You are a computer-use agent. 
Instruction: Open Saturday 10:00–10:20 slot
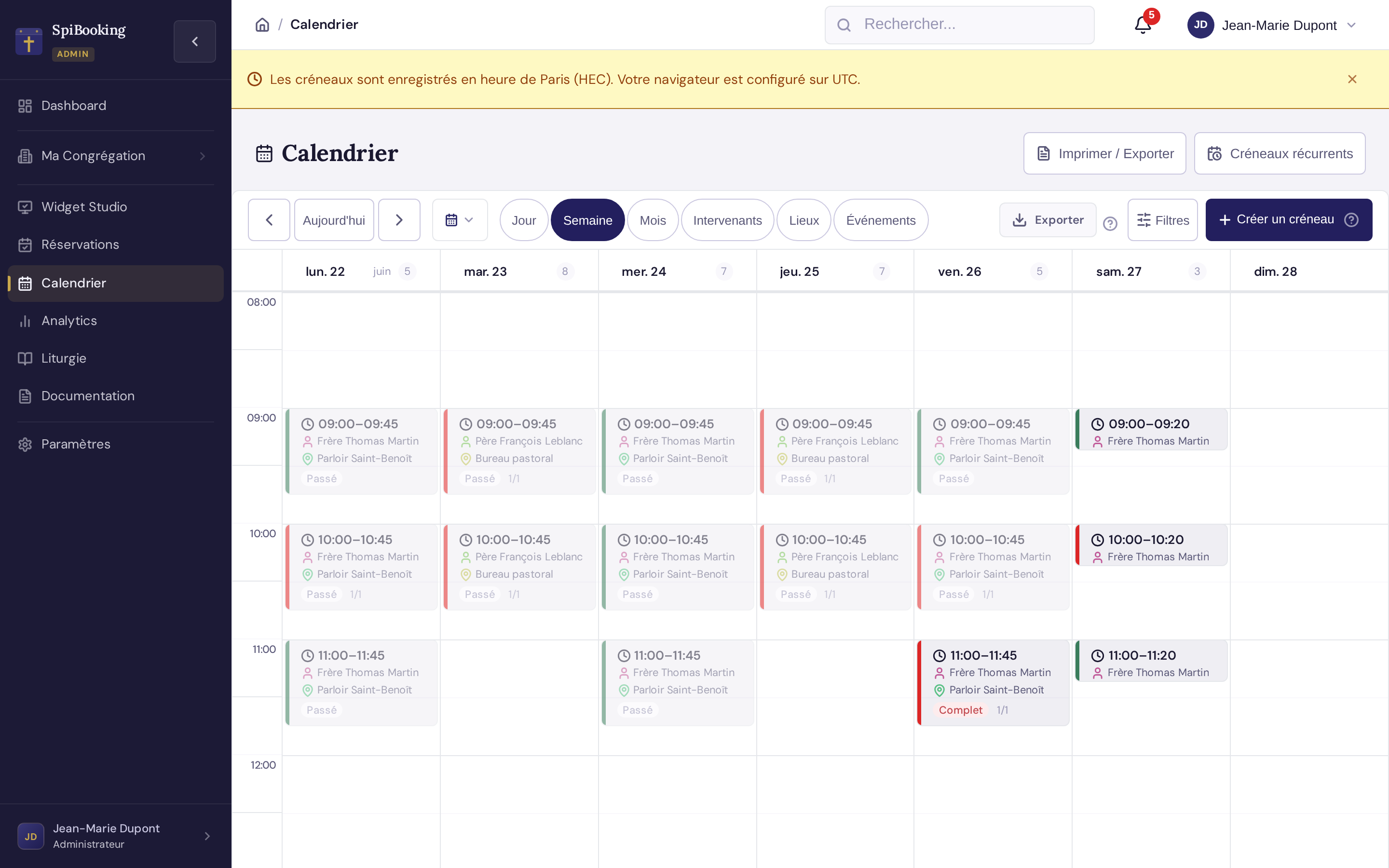click(1151, 545)
